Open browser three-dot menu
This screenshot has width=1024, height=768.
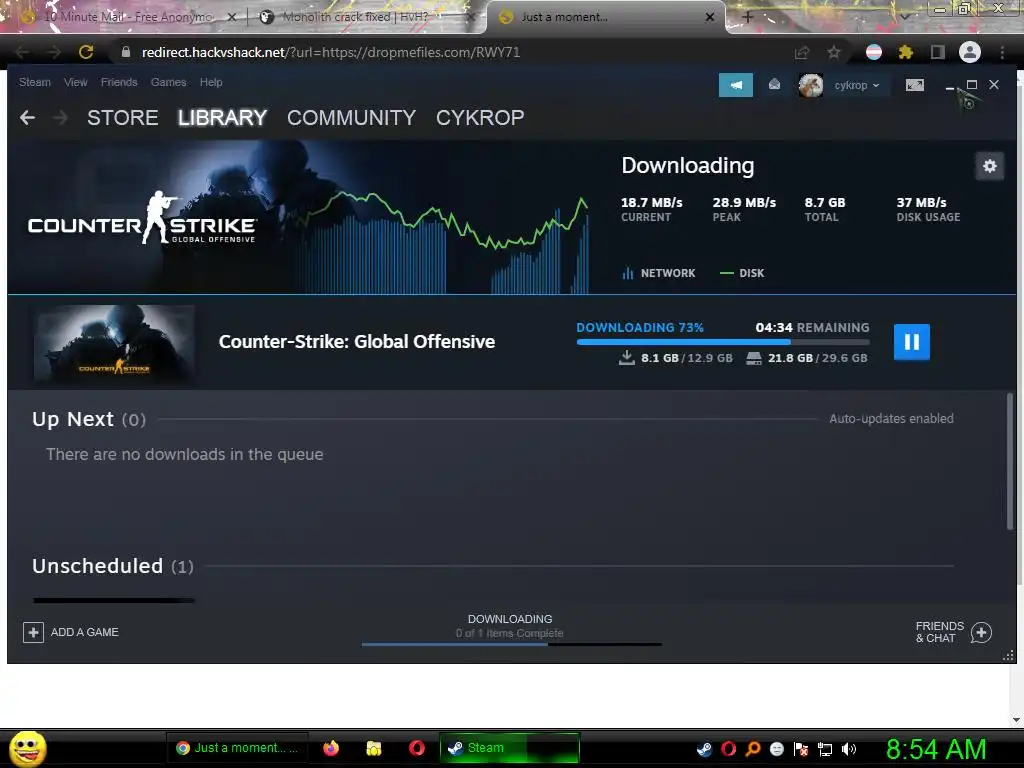tap(1002, 52)
